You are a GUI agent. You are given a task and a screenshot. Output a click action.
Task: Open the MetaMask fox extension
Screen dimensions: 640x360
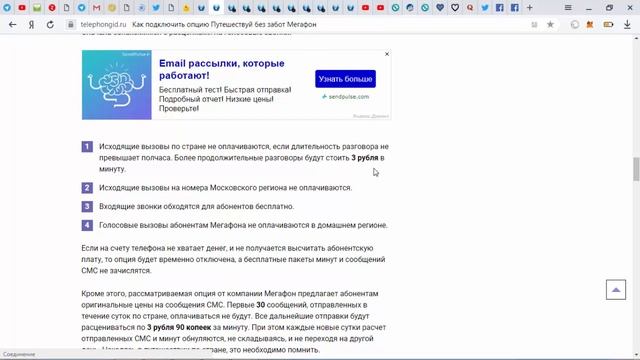coord(589,24)
